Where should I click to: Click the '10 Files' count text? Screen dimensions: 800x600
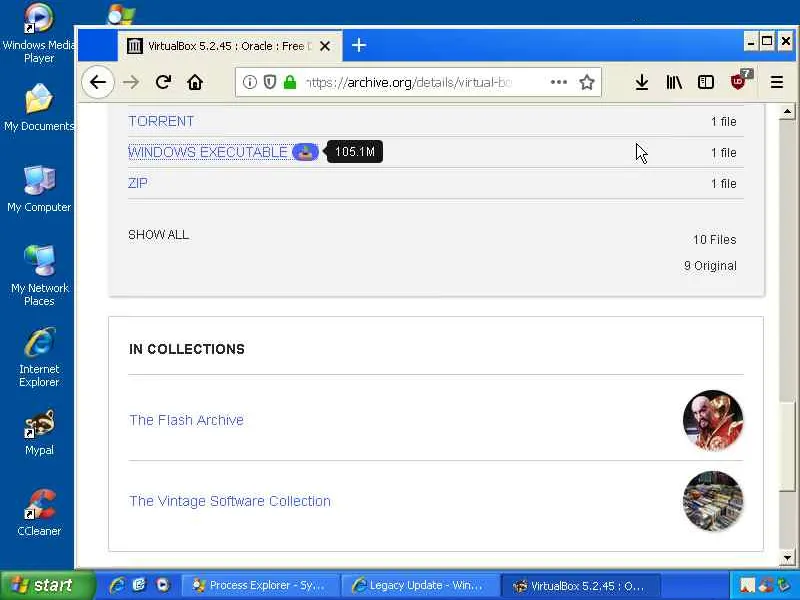point(714,240)
